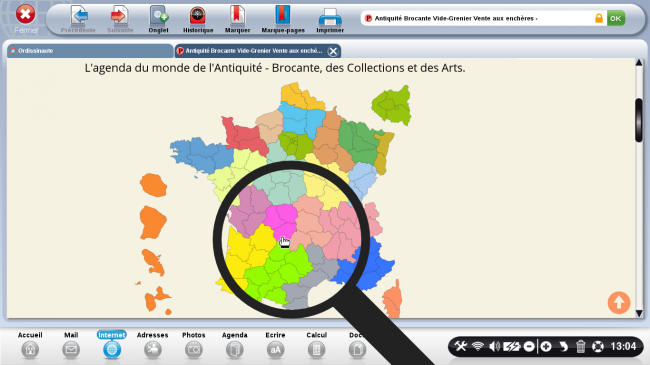Go forward using the Suivante arrow
Image resolution: width=650 pixels, height=365 pixels.
click(120, 19)
